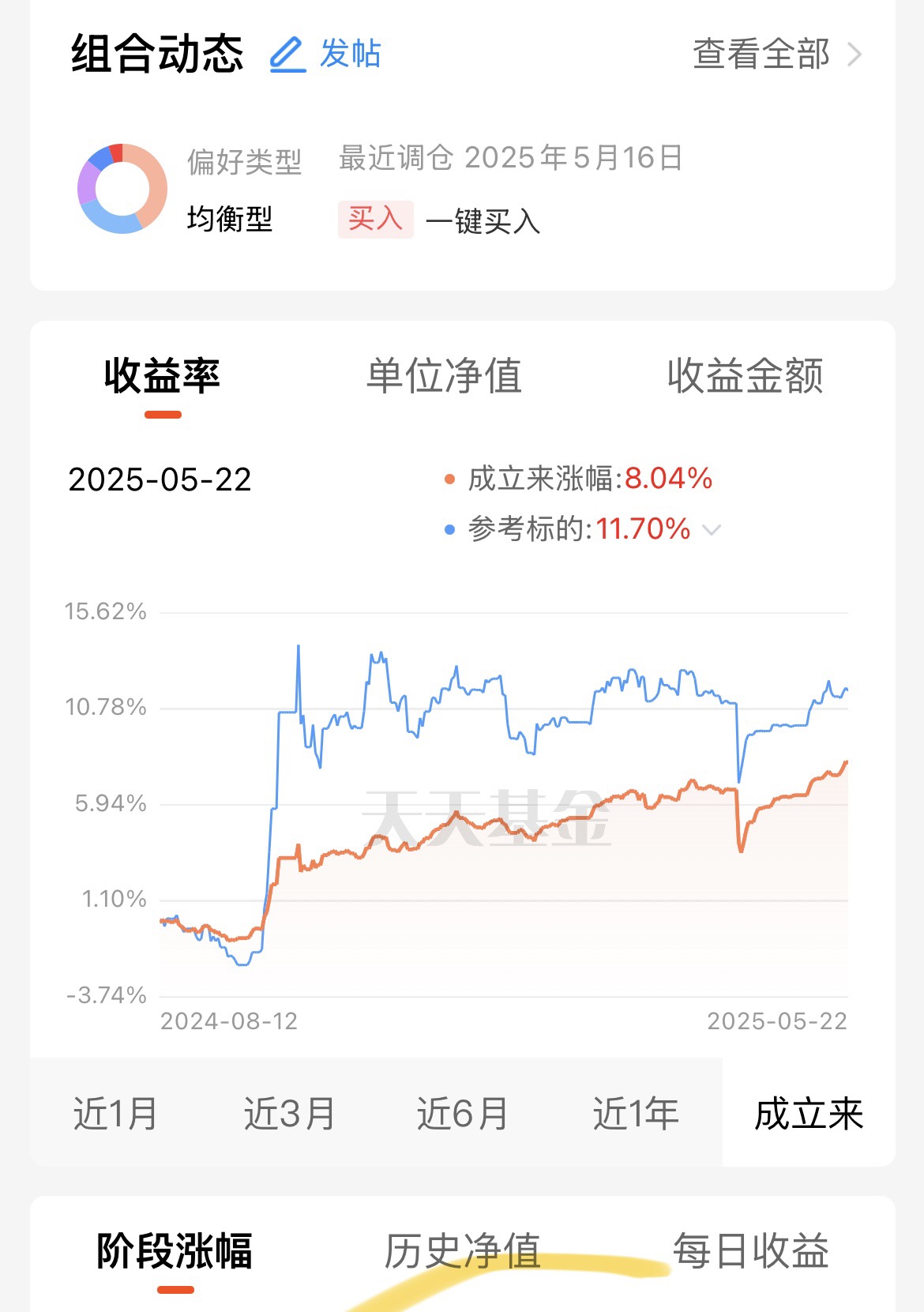Tap the chevron beside 查看全部
Image resolution: width=924 pixels, height=1312 pixels.
point(854,55)
